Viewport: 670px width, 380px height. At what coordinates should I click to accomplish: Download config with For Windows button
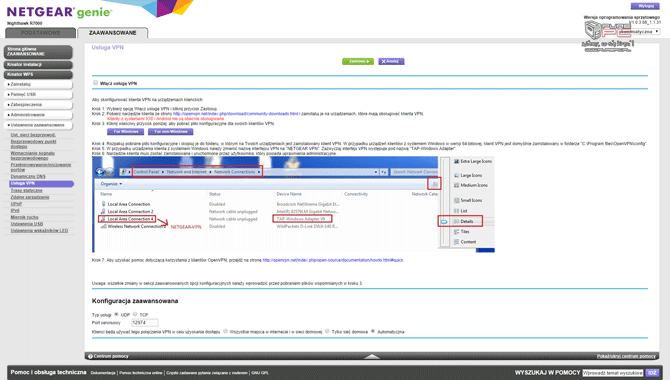[125, 132]
